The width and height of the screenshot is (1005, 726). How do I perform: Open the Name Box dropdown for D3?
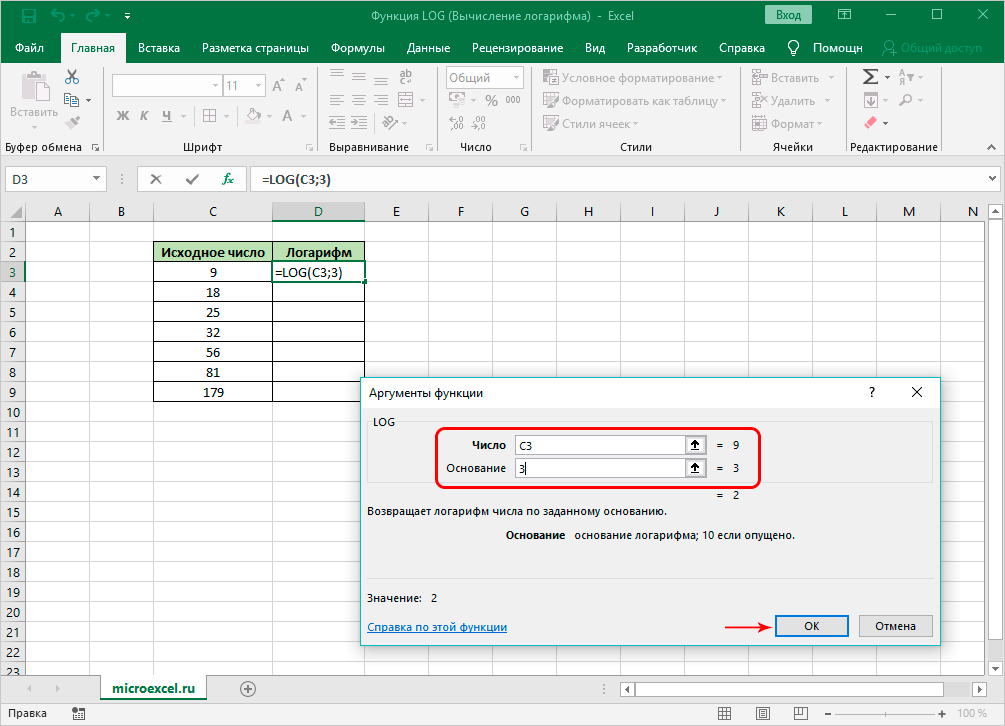[97, 179]
